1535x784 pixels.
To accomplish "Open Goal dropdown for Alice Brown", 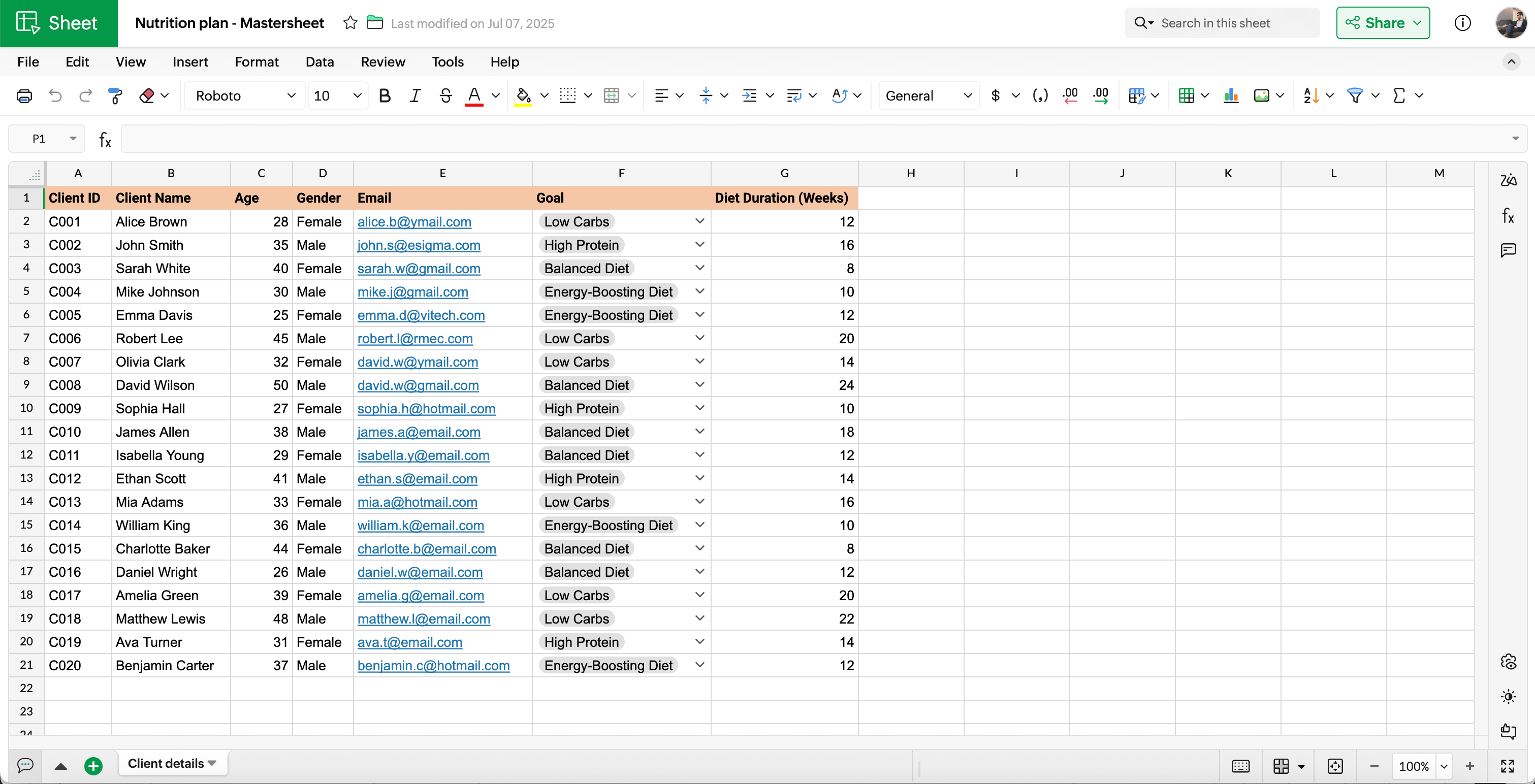I will 699,221.
